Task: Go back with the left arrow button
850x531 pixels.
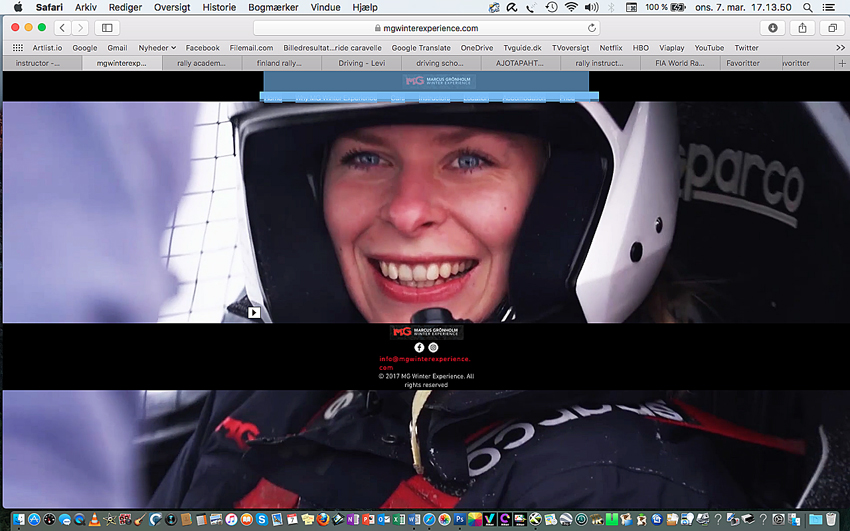Action: [62, 28]
